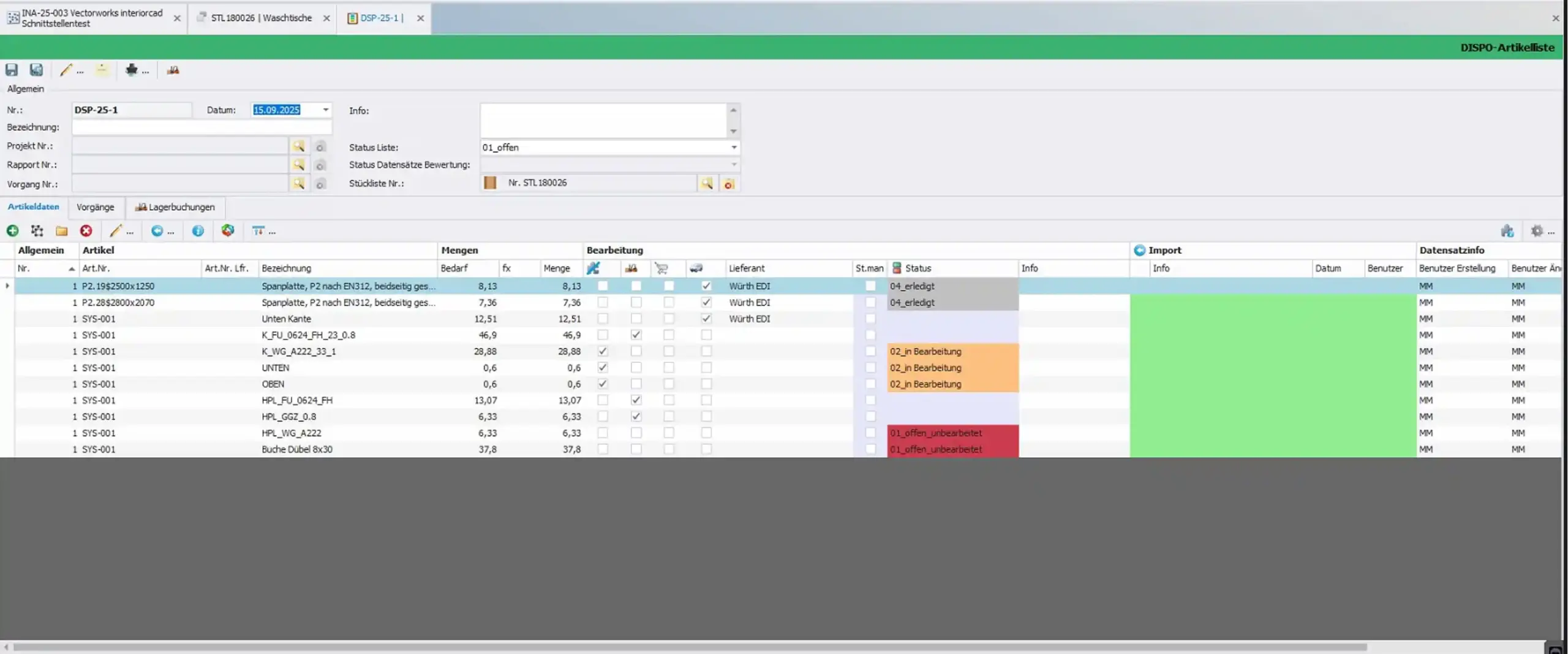Toggle first Bearbeitung checkbox for K_WG_A222_33_1 row
The image size is (1568, 654).
click(x=603, y=351)
